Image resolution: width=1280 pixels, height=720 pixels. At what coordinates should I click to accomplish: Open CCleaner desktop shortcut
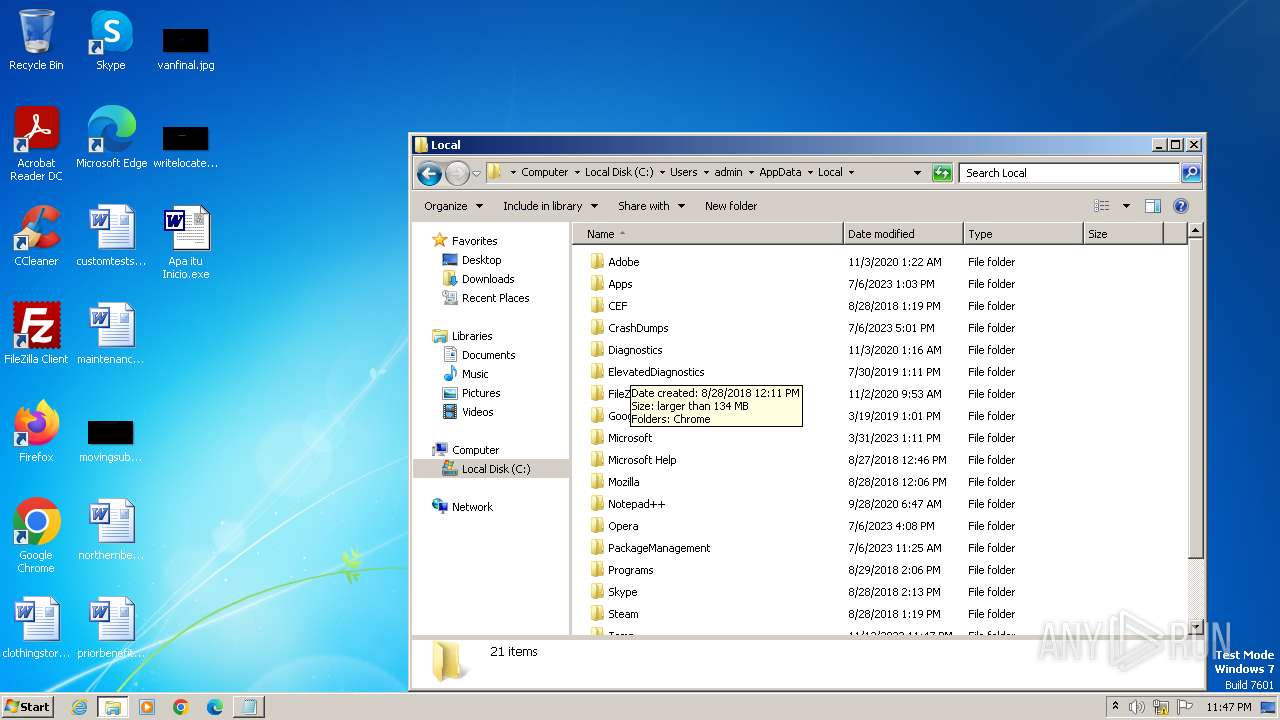36,236
